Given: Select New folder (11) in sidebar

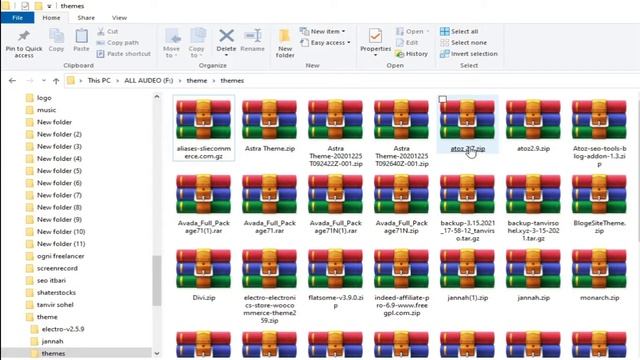Looking at the screenshot, I should coord(61,244).
